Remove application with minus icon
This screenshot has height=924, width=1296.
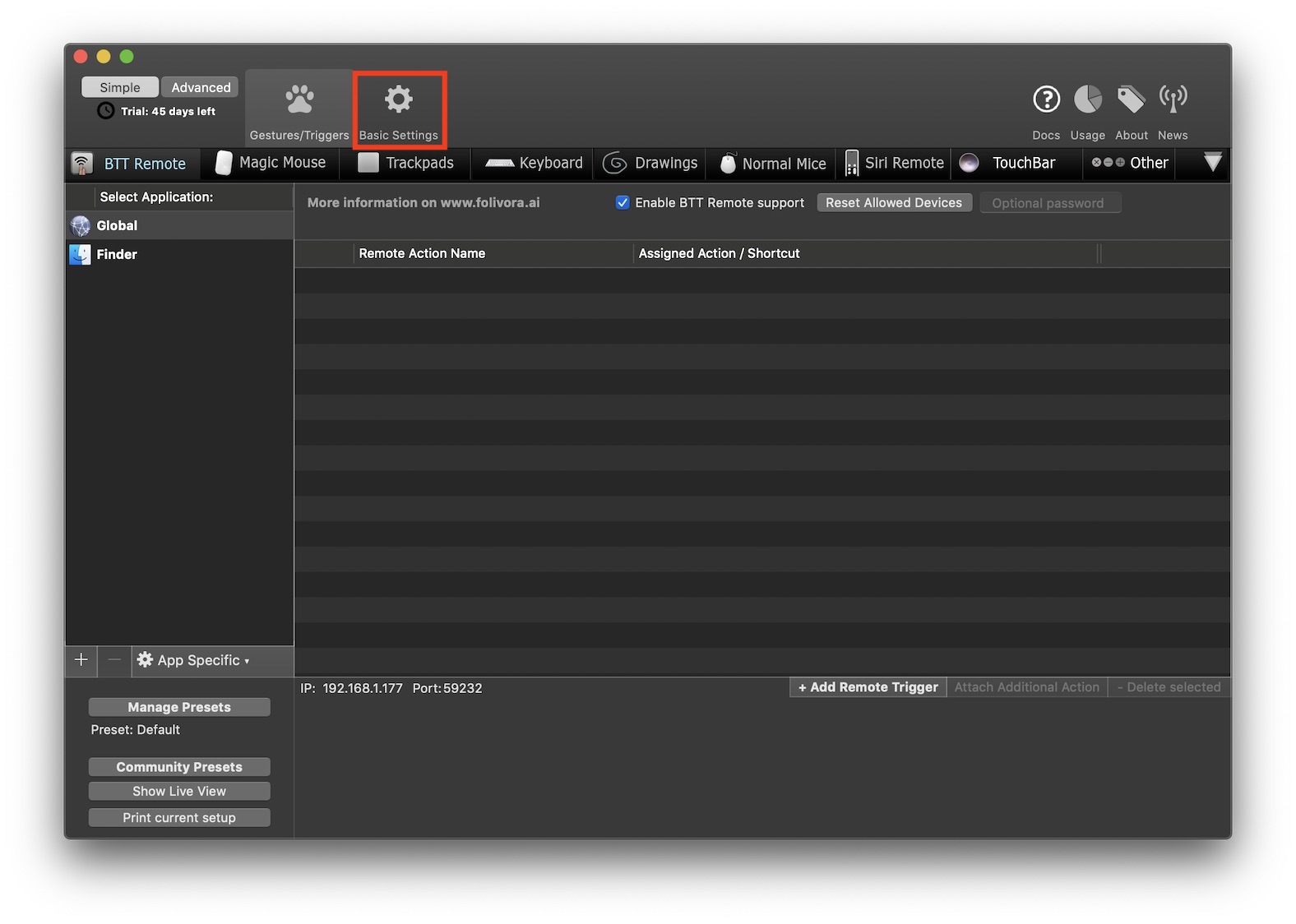click(x=114, y=660)
